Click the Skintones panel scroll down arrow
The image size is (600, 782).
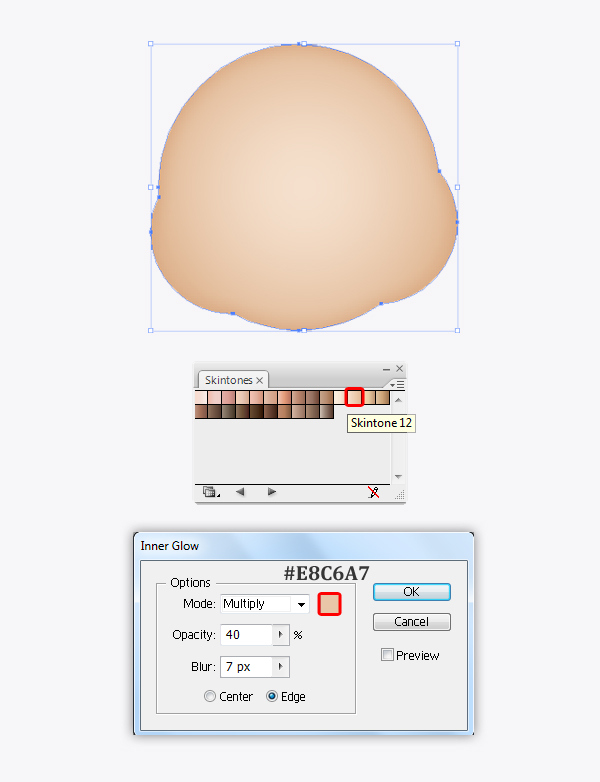[398, 477]
